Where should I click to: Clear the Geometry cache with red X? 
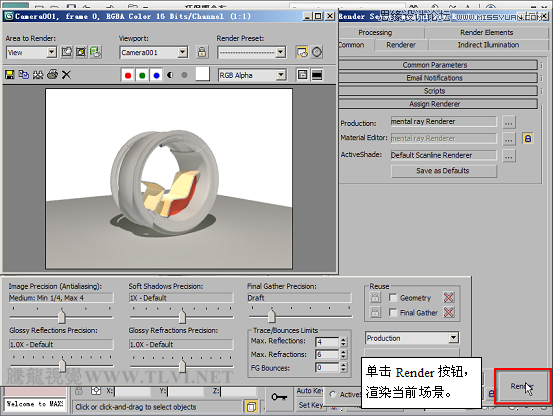(x=449, y=297)
